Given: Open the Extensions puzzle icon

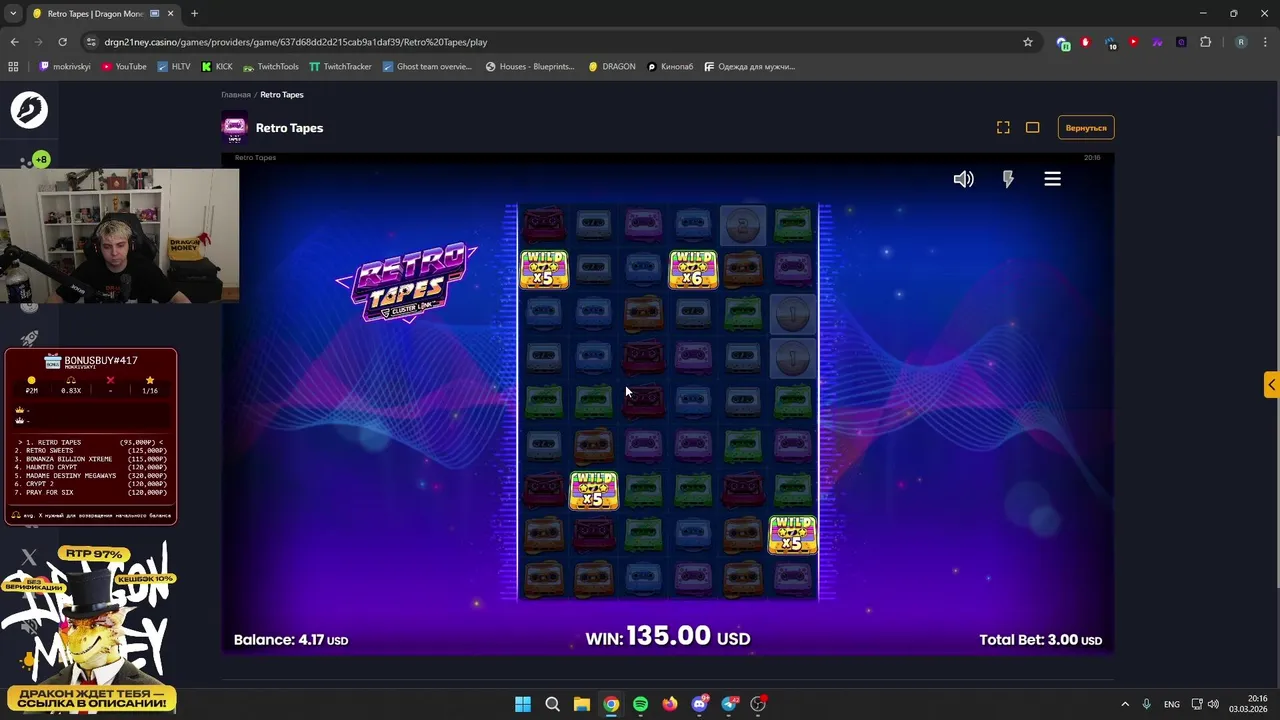Looking at the screenshot, I should click(x=1205, y=42).
